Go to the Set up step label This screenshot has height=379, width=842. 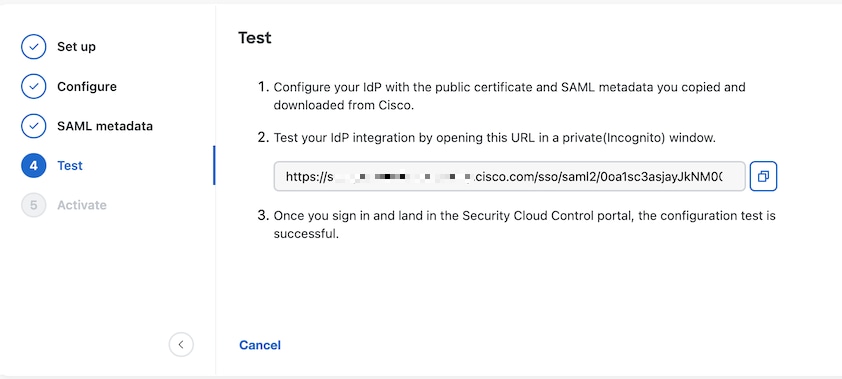point(76,47)
